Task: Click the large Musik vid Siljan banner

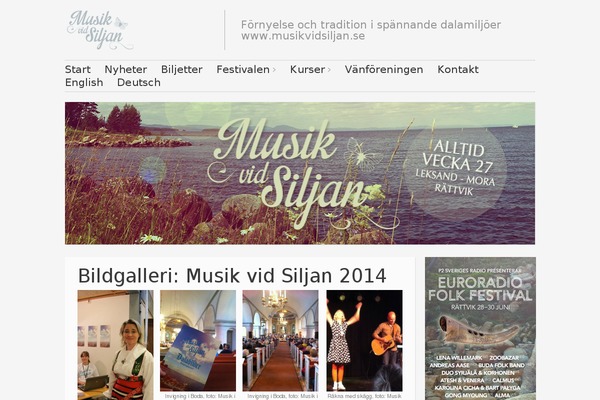Action: click(300, 173)
